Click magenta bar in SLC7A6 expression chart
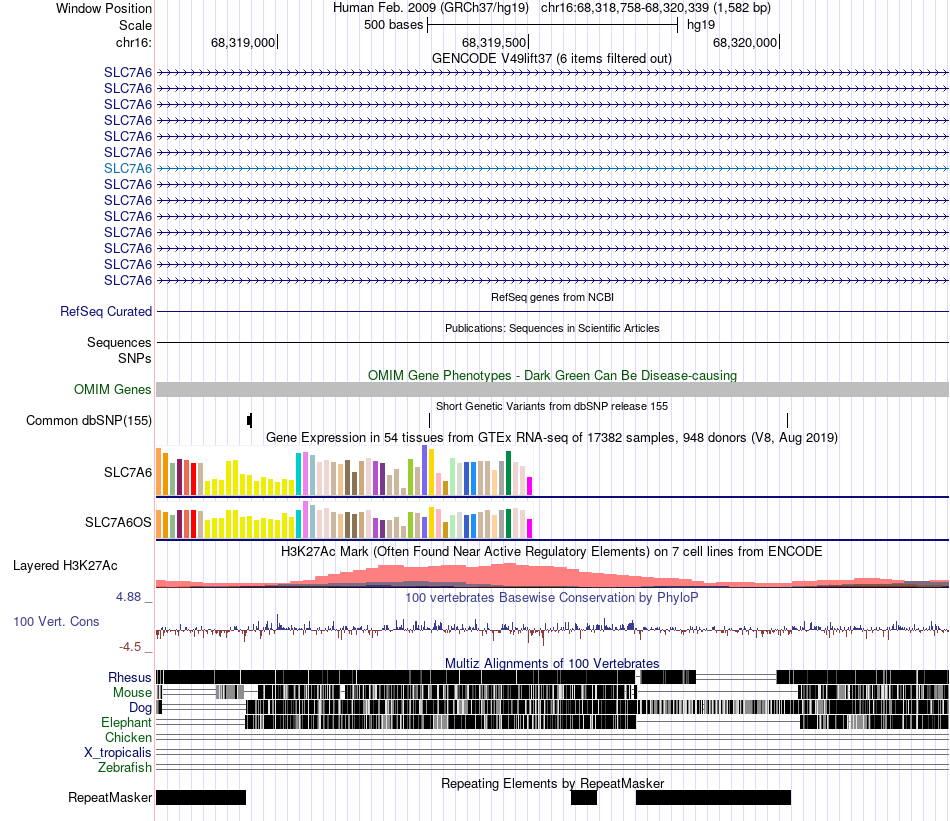This screenshot has height=821, width=950. [530, 487]
